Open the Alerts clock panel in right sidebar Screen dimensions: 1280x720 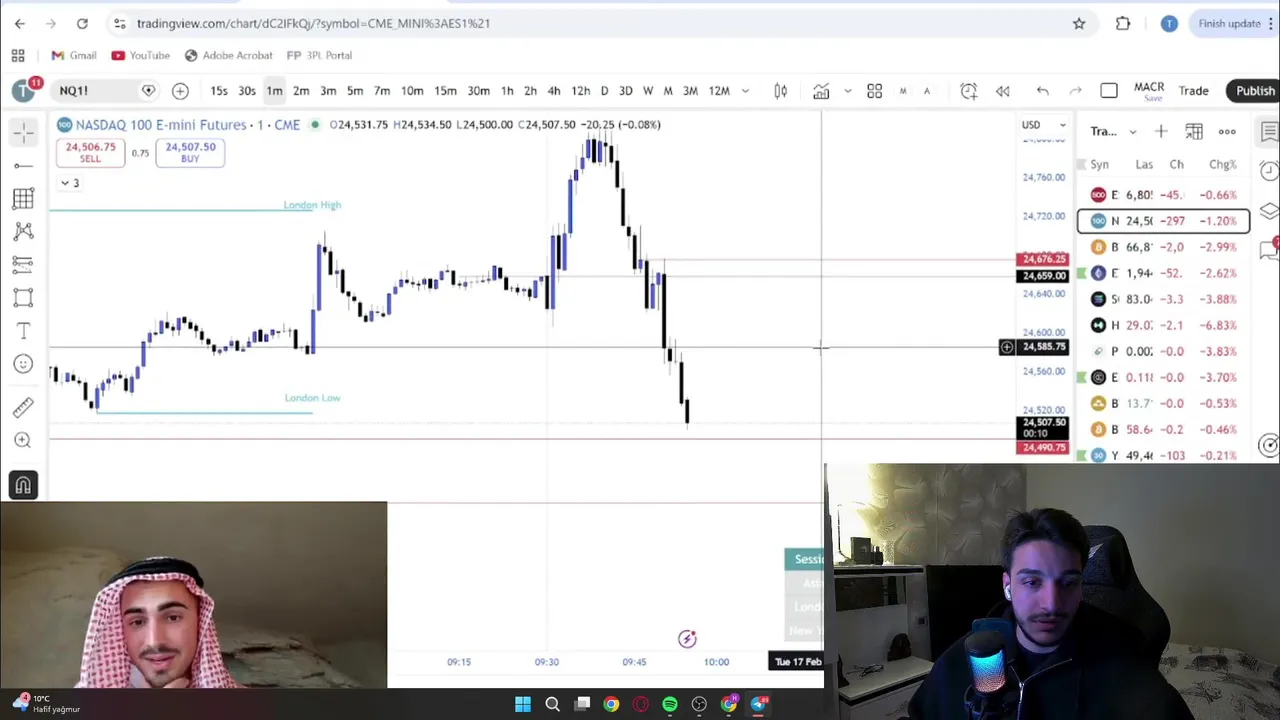[x=1269, y=171]
